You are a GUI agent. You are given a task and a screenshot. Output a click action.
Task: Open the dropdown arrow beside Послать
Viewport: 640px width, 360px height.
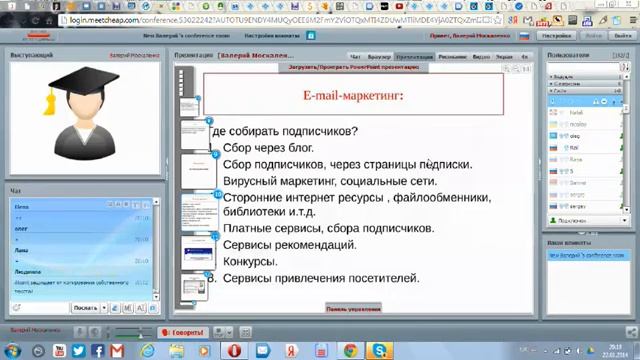point(104,308)
